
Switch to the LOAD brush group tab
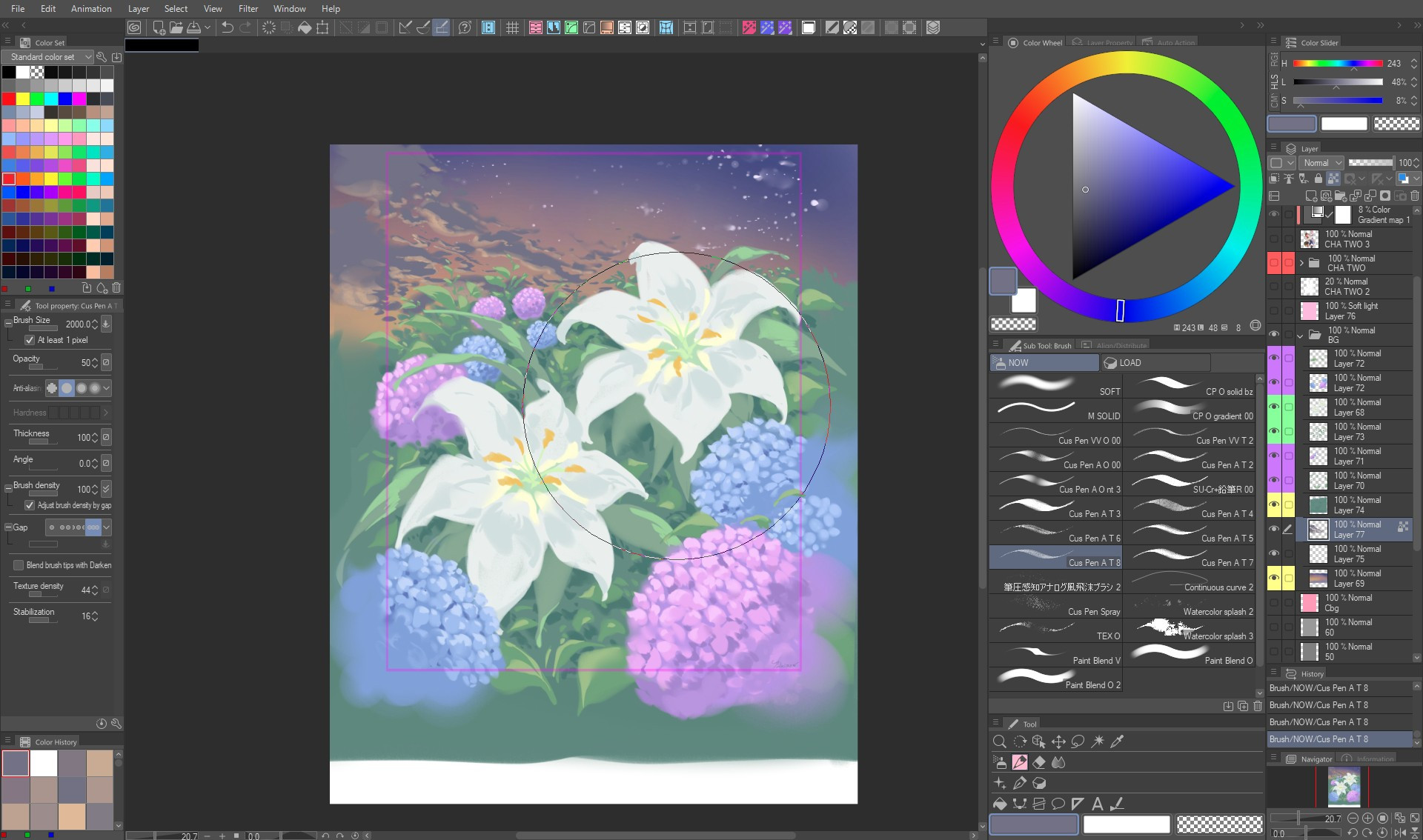[x=1156, y=363]
